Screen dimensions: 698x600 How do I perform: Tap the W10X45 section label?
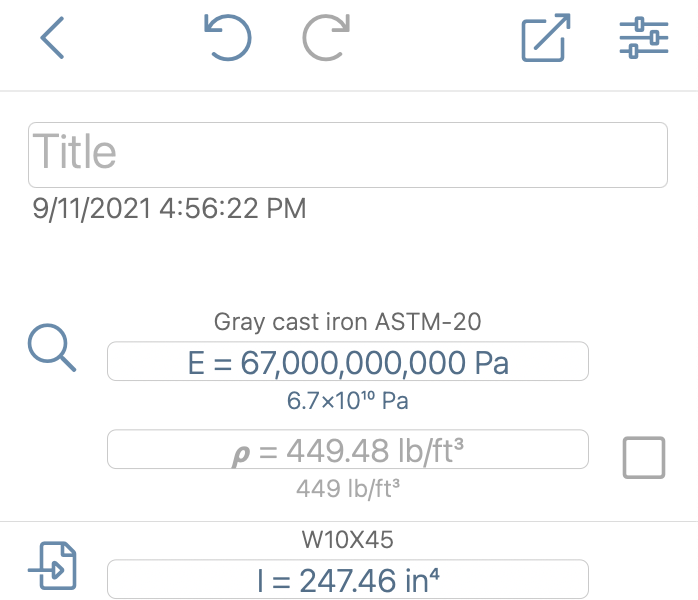348,539
